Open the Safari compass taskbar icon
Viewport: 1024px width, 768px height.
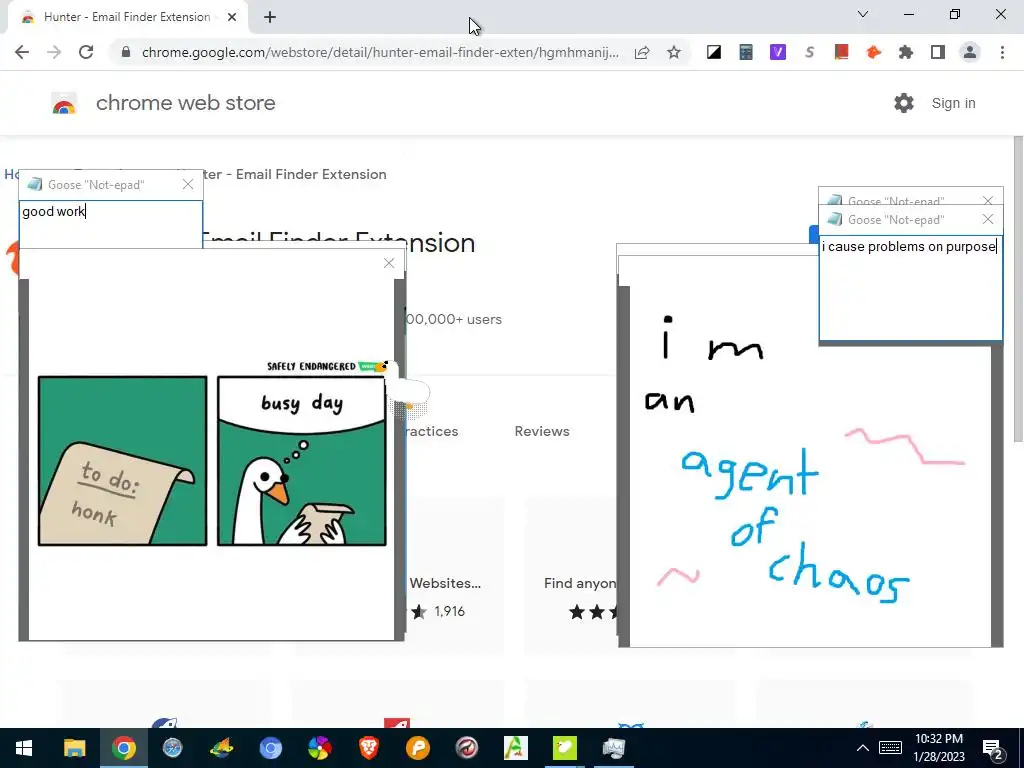click(x=172, y=748)
